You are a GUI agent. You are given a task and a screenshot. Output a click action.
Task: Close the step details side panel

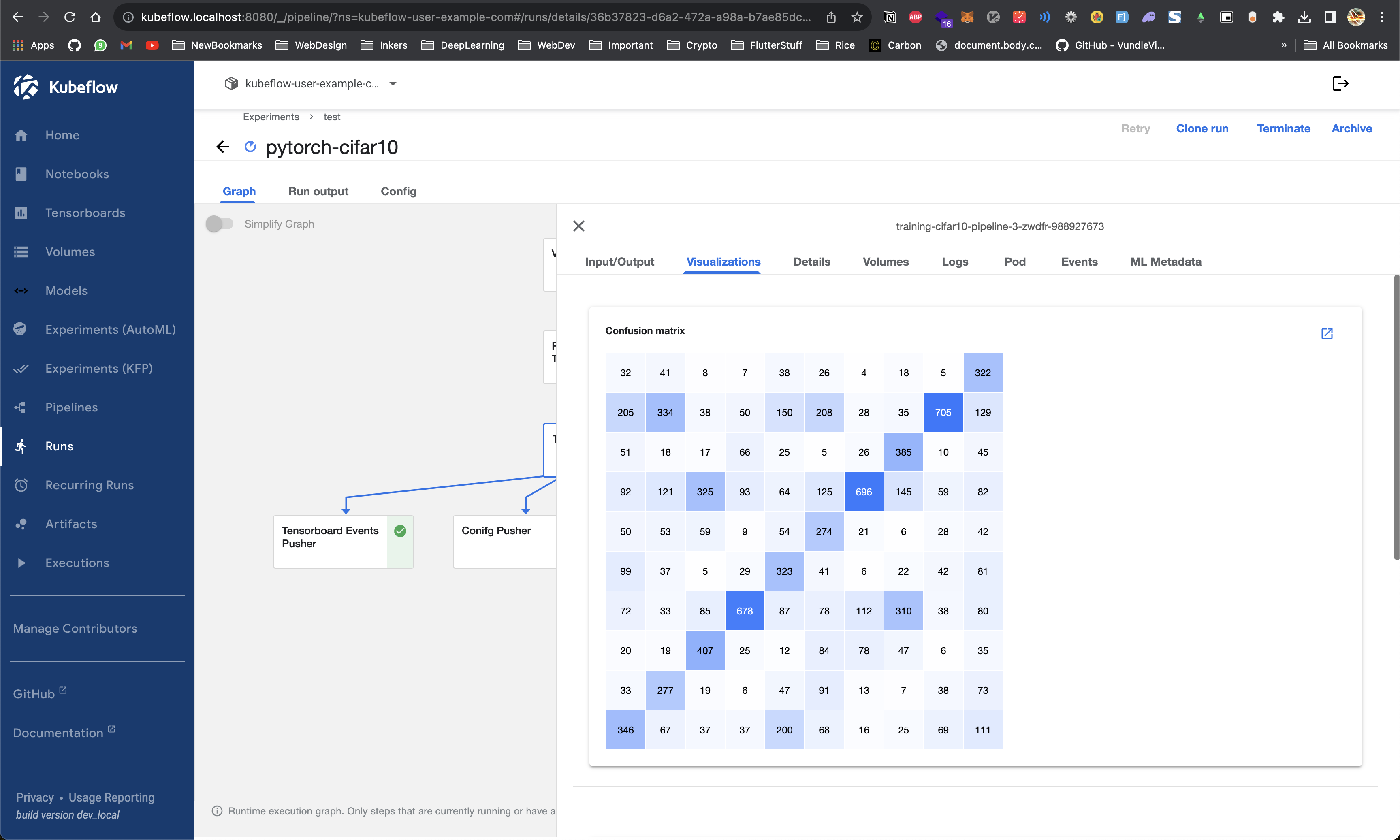click(578, 226)
